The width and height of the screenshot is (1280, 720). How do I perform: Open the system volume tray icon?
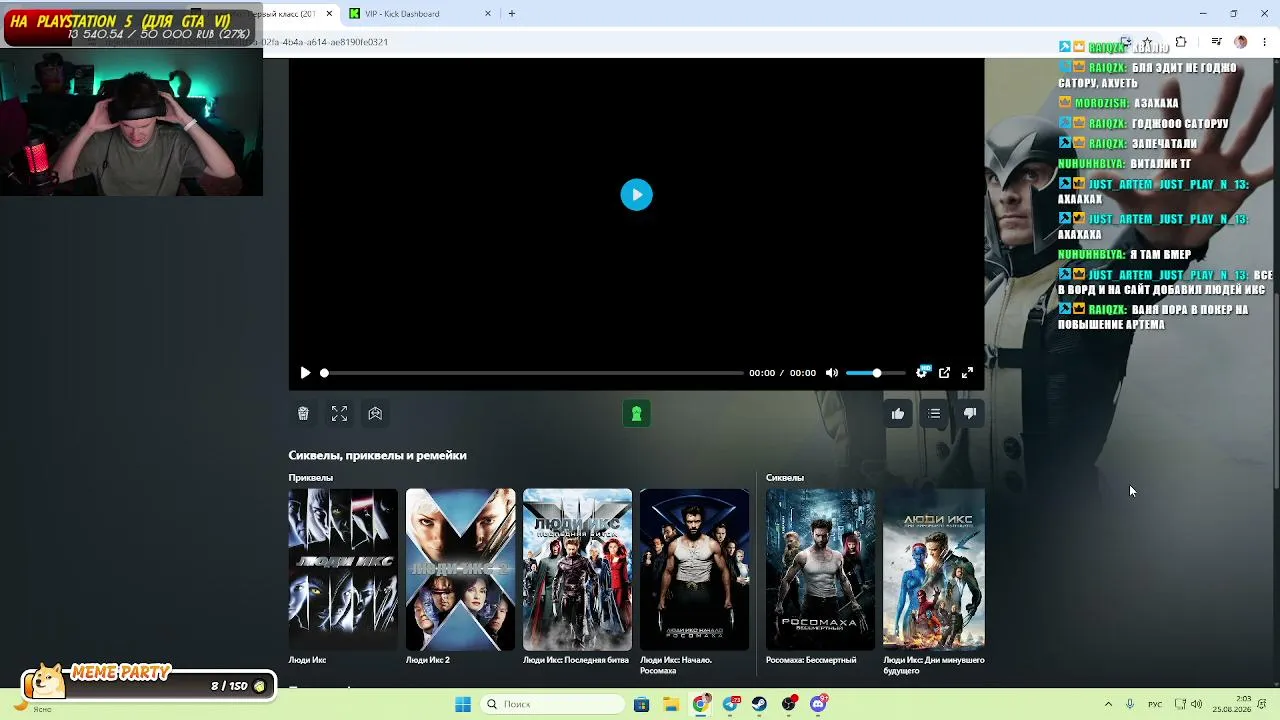tap(1197, 704)
